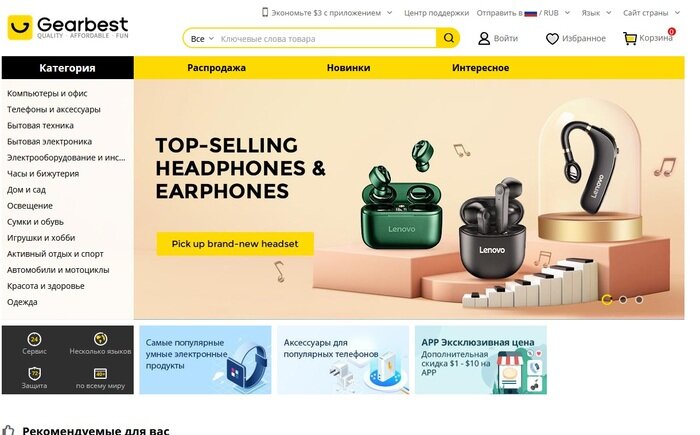Expand the Сайт страны dropdown
The image size is (700, 435).
point(651,13)
